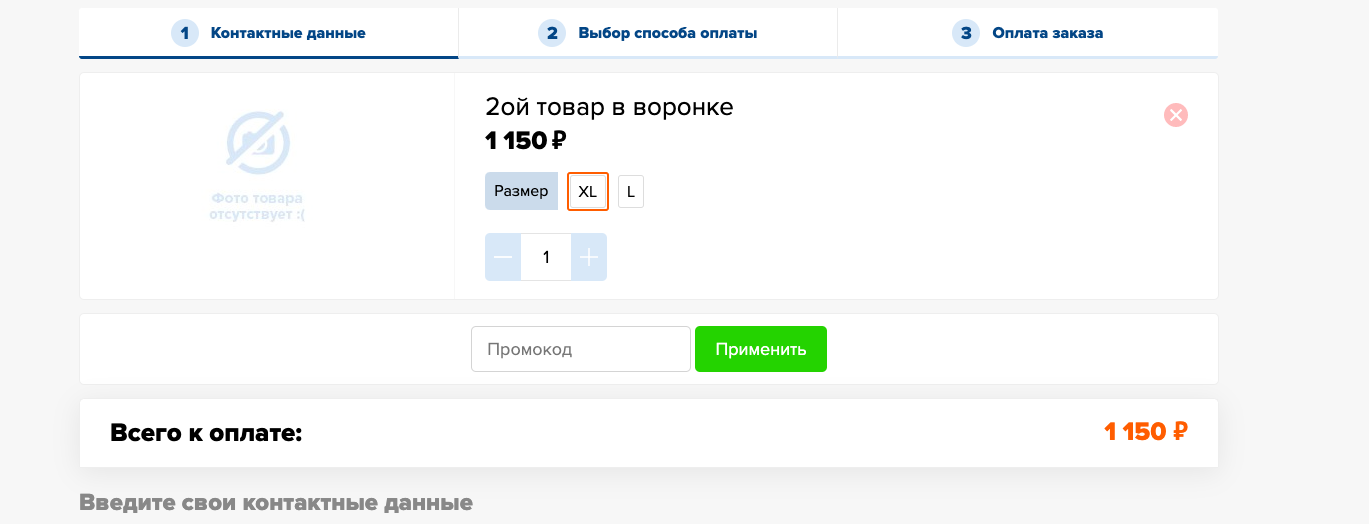
Task: Click the missing product photo icon
Action: pos(257,141)
